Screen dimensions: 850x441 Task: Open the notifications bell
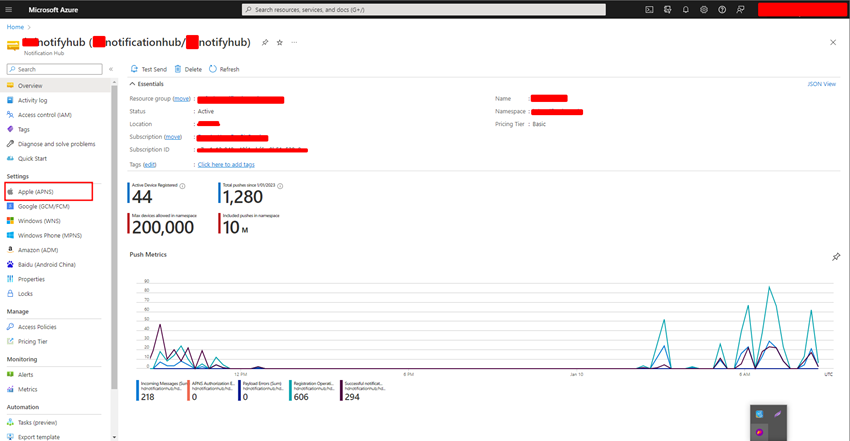click(686, 10)
